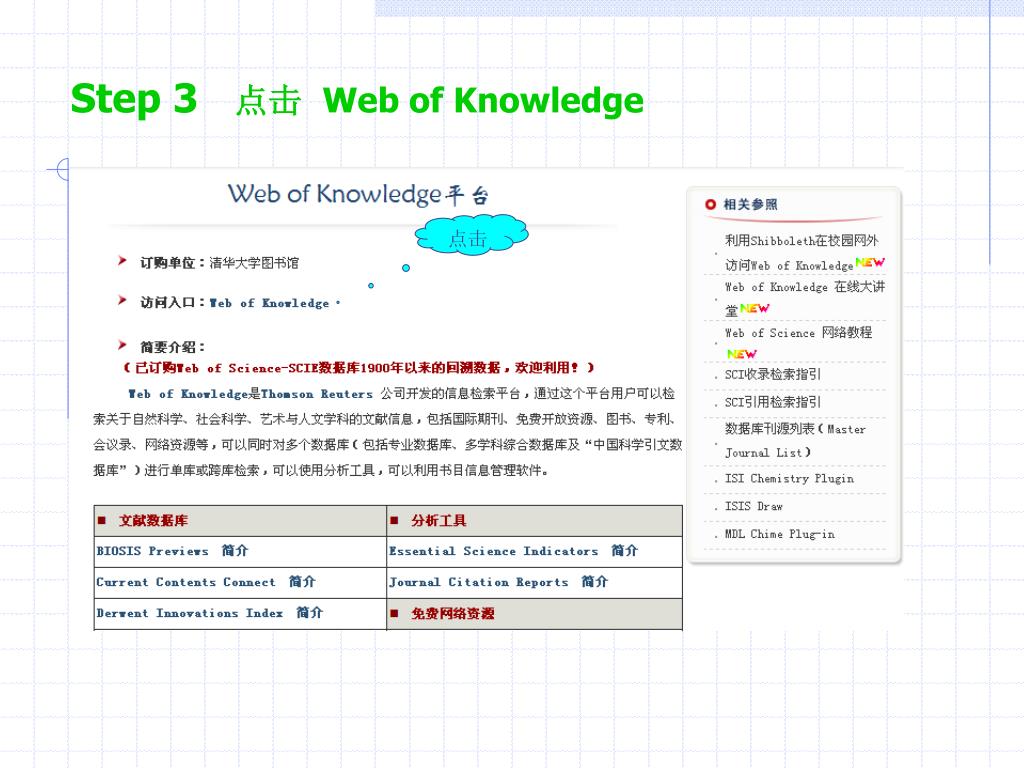Image resolution: width=1024 pixels, height=768 pixels.
Task: Open MDL Chime Plug-in link
Action: pyautogui.click(x=780, y=534)
